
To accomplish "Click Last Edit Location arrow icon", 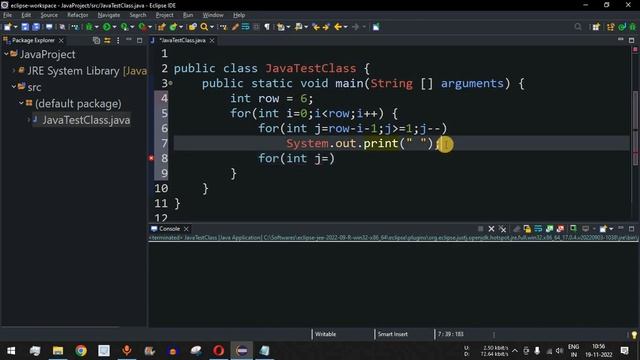I will click(x=316, y=27).
